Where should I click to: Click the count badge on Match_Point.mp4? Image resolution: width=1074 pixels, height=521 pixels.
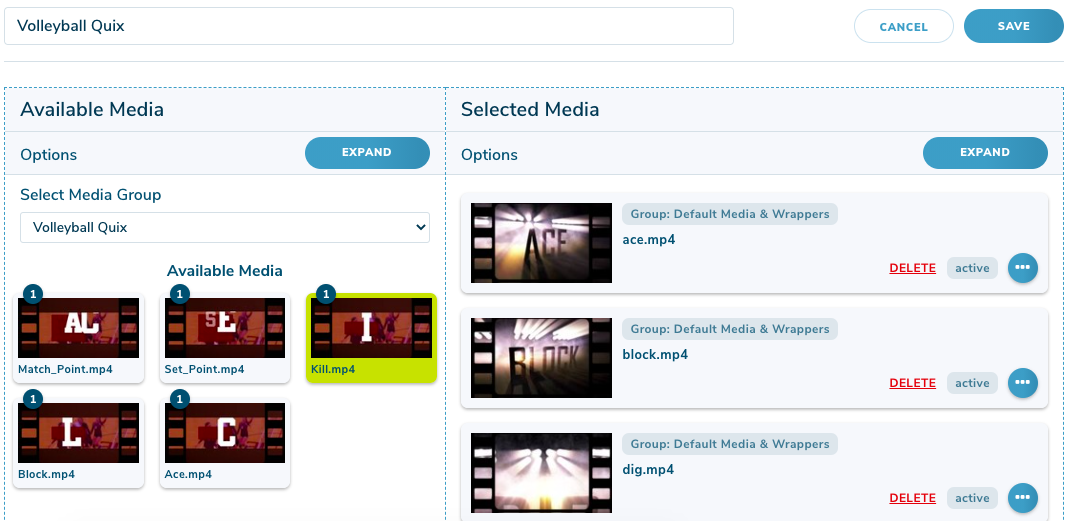[33, 294]
